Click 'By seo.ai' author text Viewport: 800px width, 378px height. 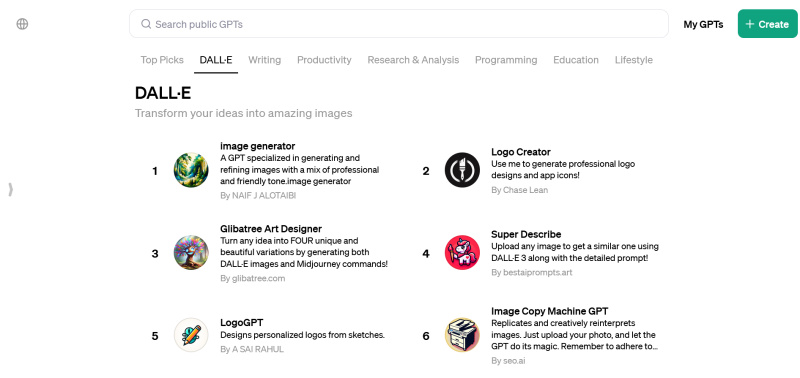[x=508, y=361]
